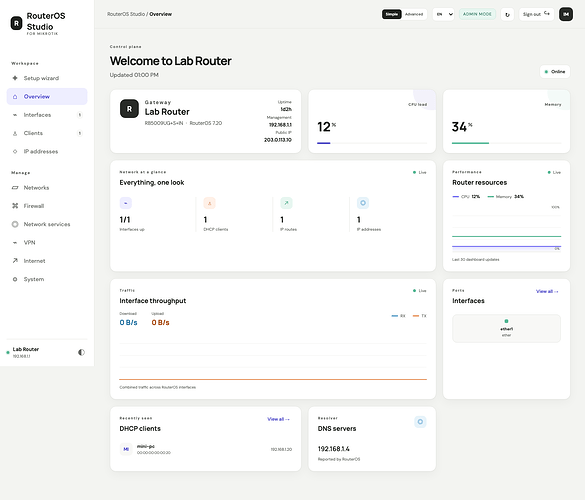Click the Sign out button

coord(536,14)
